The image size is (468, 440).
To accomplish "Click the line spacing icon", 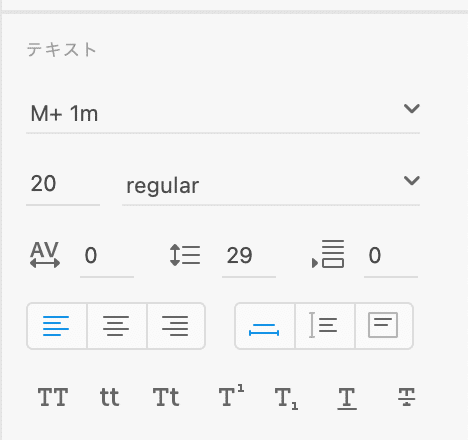I will click(x=185, y=255).
